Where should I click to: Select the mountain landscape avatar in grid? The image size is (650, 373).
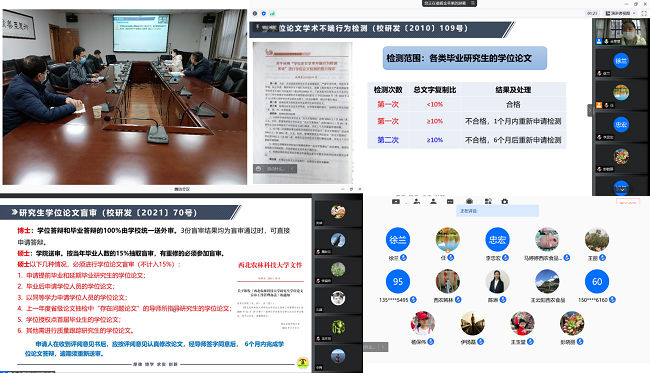pos(547,281)
